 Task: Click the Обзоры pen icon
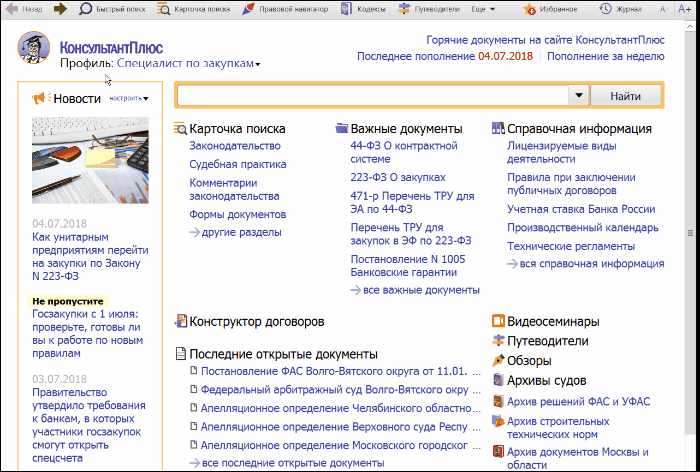[x=498, y=360]
